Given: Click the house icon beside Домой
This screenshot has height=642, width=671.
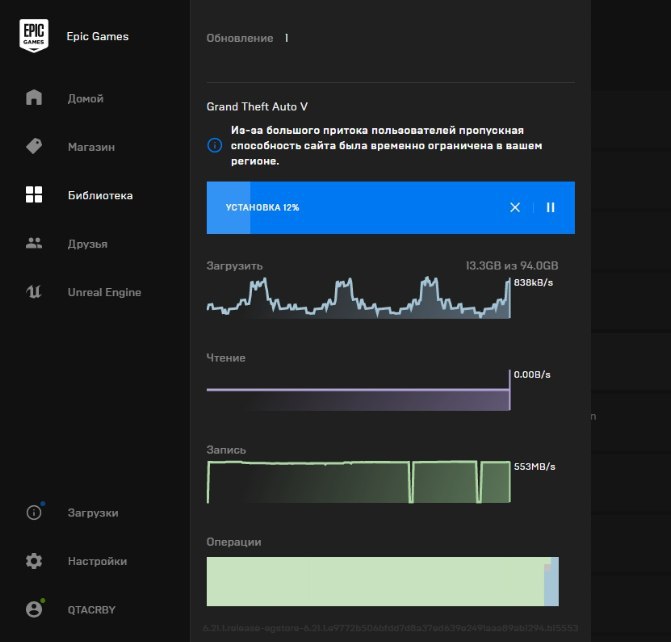Looking at the screenshot, I should click(x=34, y=98).
